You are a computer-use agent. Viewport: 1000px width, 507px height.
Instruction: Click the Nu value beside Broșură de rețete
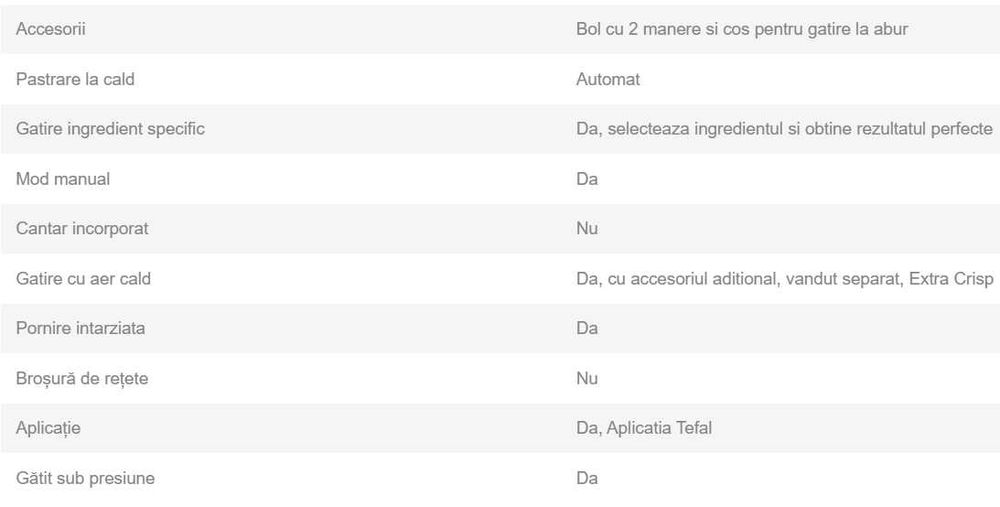tap(587, 378)
